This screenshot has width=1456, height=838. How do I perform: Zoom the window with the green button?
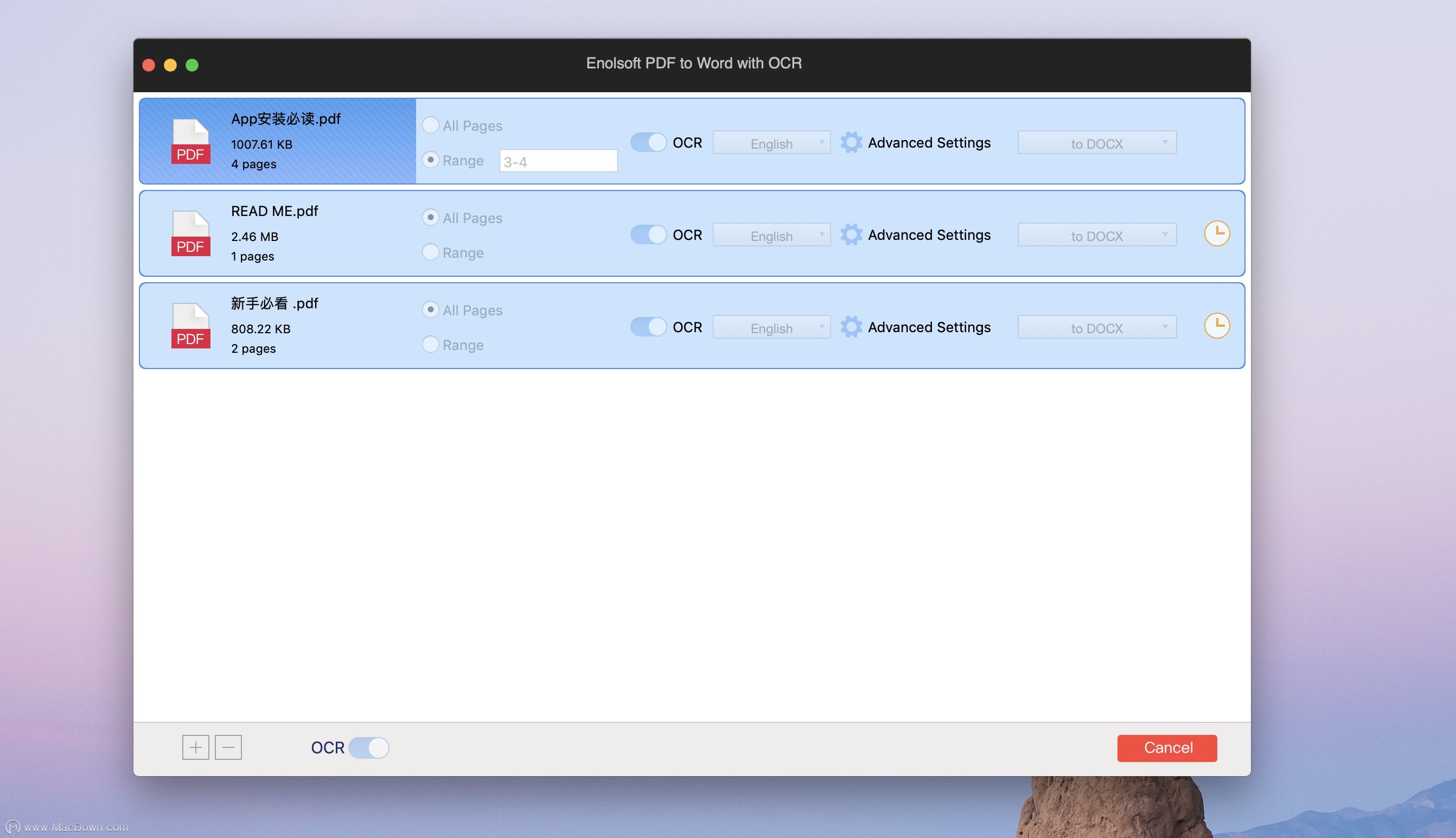[192, 65]
